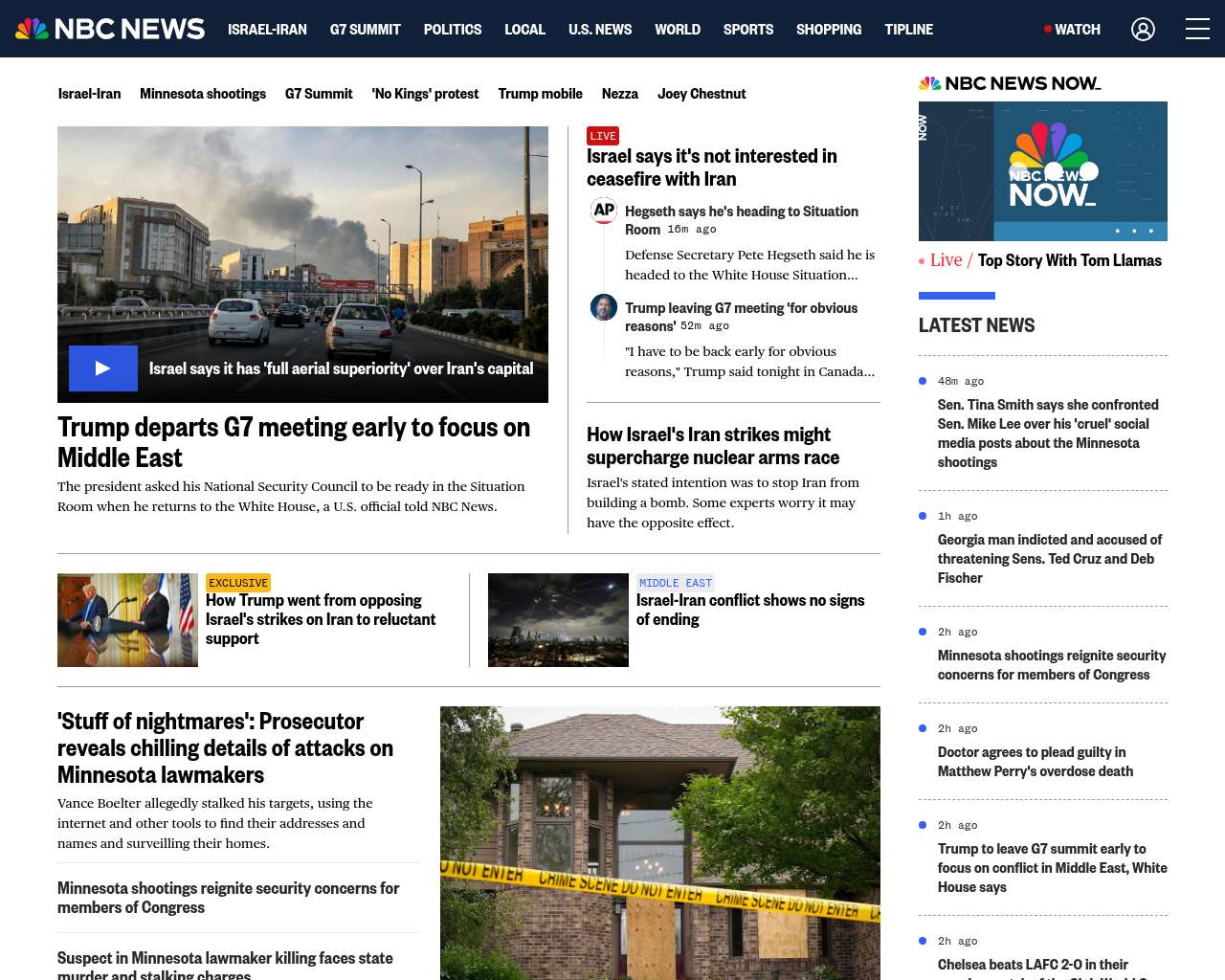
Task: Open Trump to leave G7 summit early story
Action: click(x=1052, y=868)
